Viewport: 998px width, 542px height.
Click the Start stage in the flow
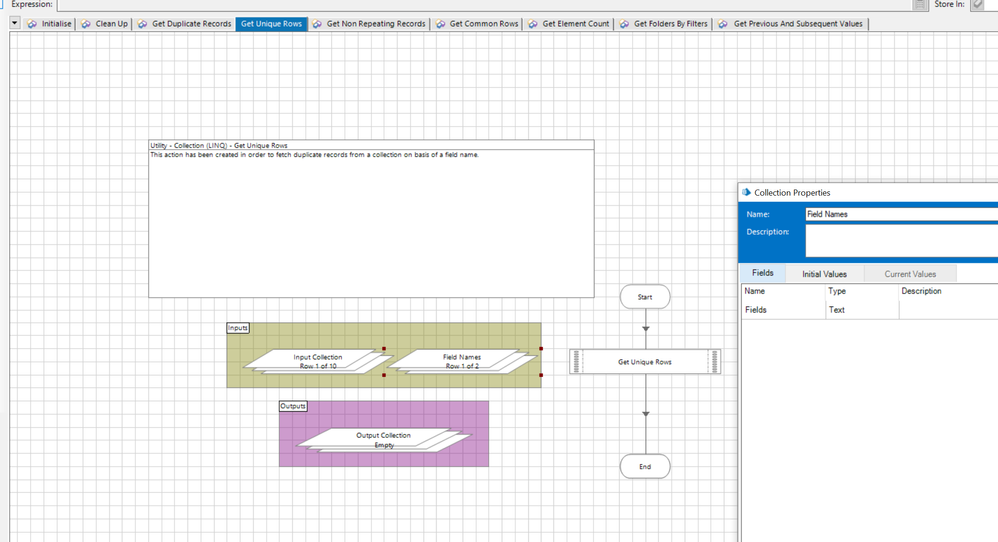[x=645, y=297]
